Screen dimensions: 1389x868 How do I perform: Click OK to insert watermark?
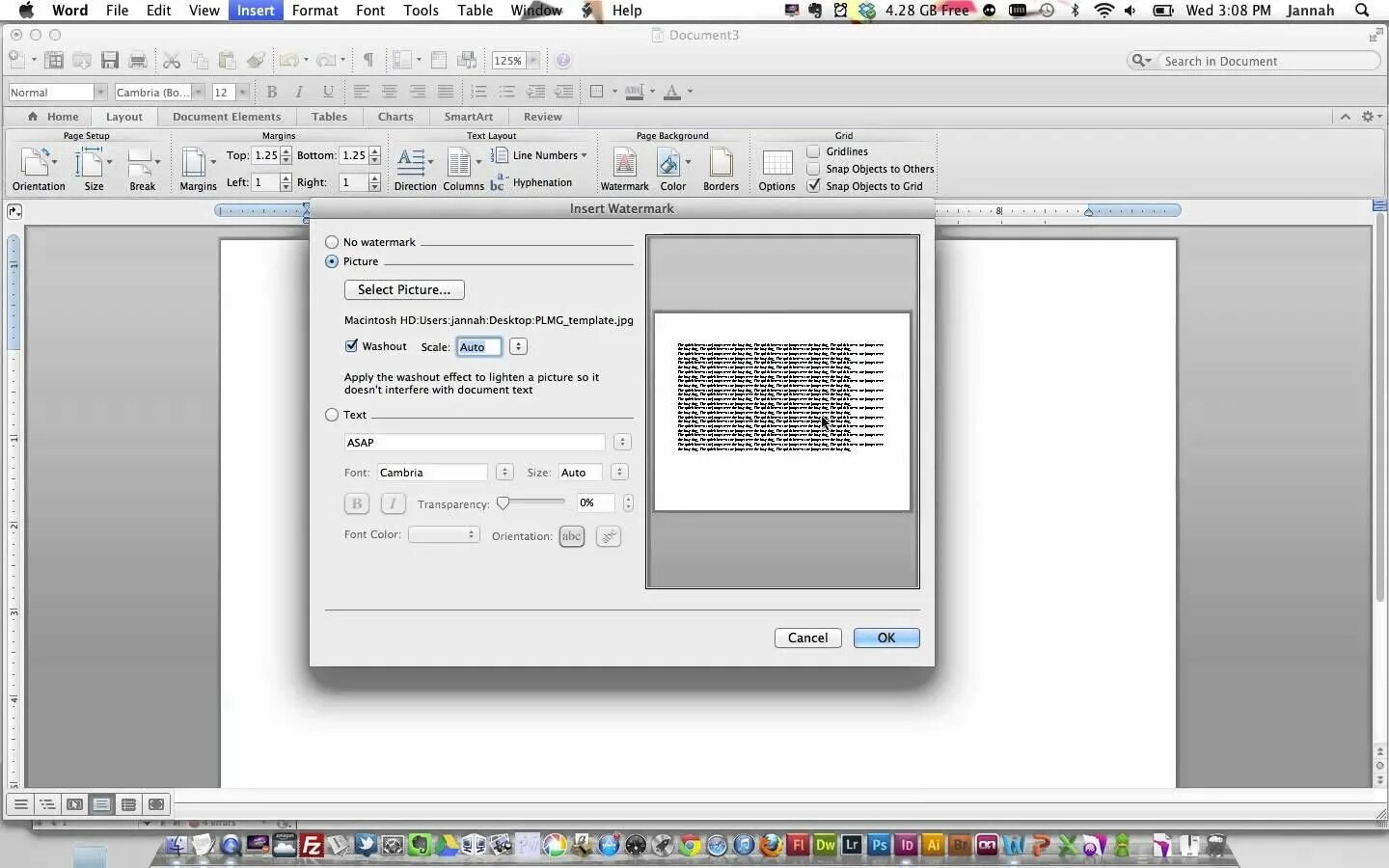click(x=886, y=638)
